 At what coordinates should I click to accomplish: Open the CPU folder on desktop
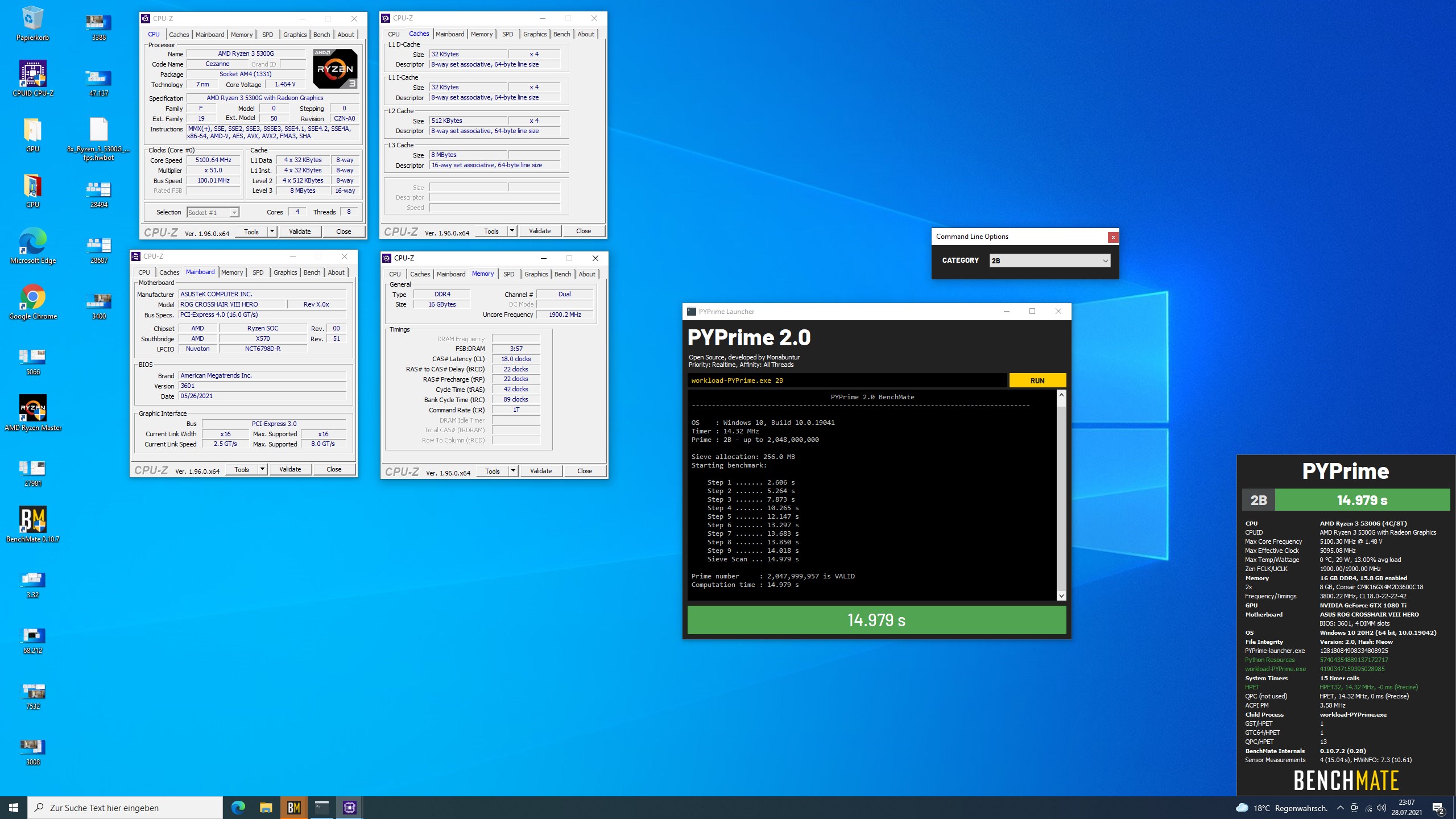(32, 190)
